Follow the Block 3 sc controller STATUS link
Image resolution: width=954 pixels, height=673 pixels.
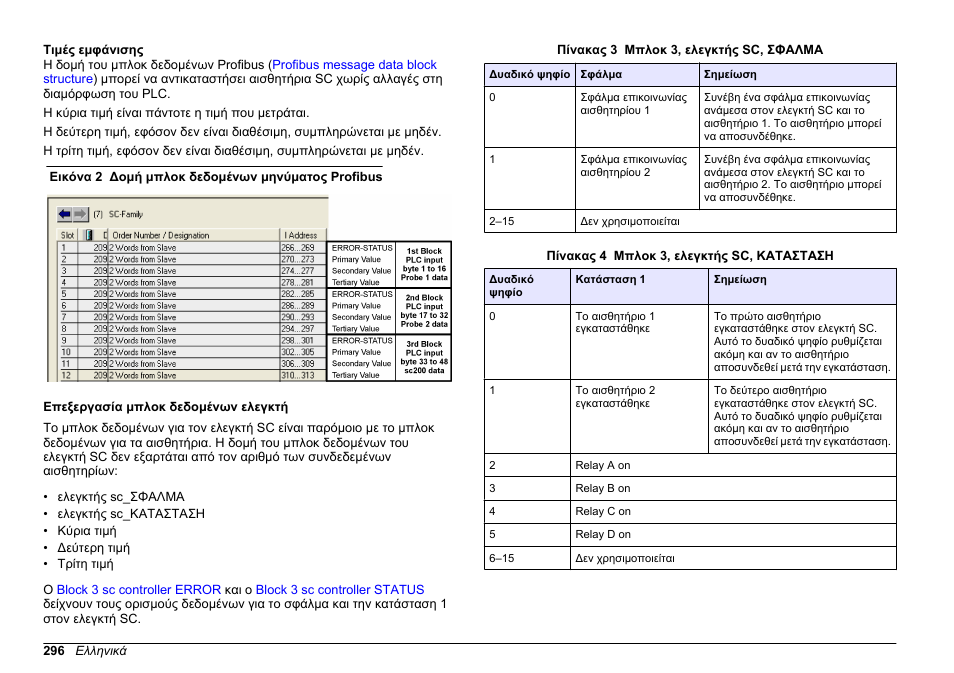coord(339,590)
